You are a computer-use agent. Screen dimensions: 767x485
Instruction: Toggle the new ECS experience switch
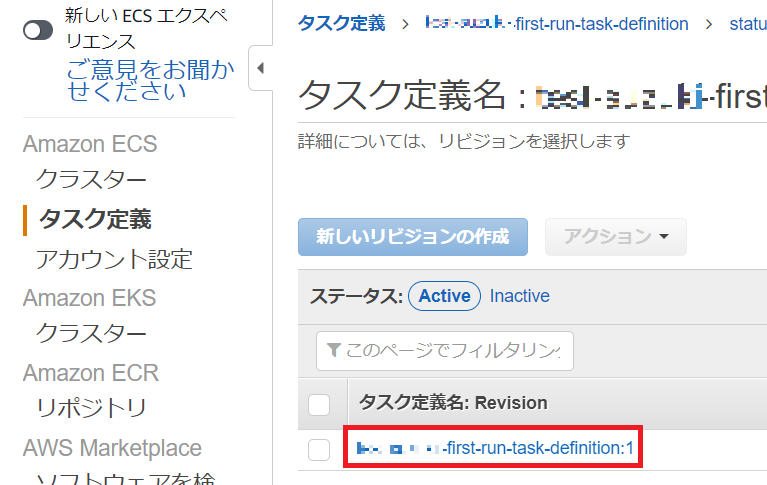point(38,30)
